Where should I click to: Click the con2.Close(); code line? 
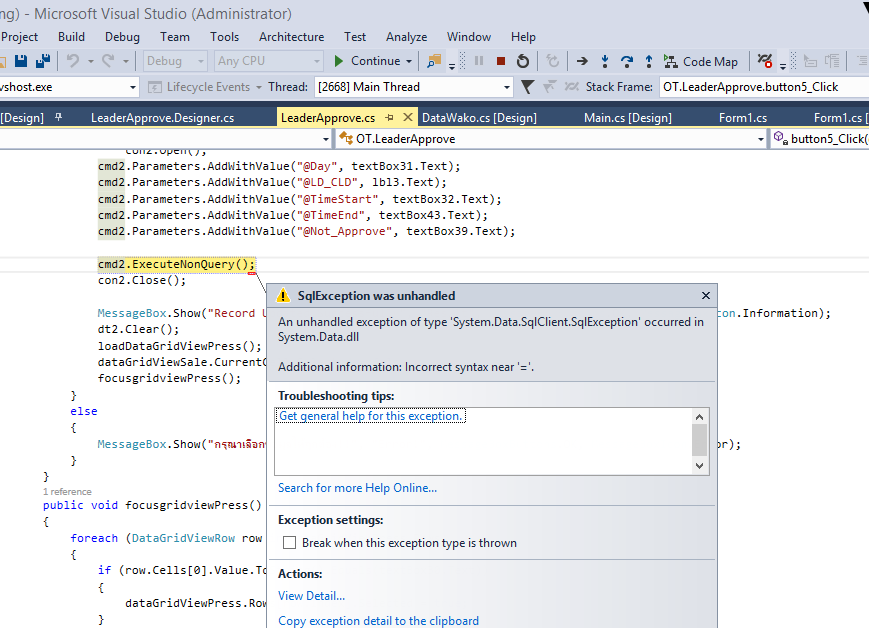(x=142, y=280)
